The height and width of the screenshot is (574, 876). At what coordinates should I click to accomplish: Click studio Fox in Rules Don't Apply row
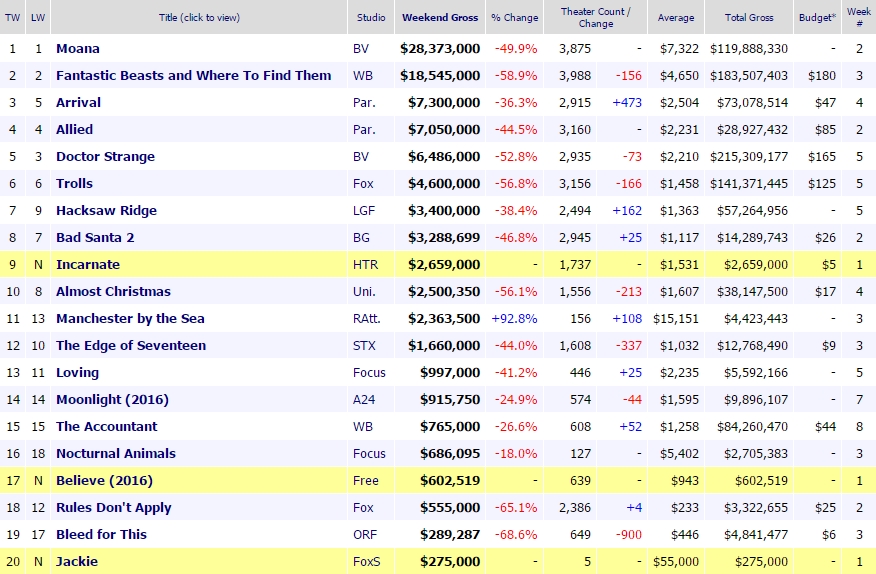(363, 507)
